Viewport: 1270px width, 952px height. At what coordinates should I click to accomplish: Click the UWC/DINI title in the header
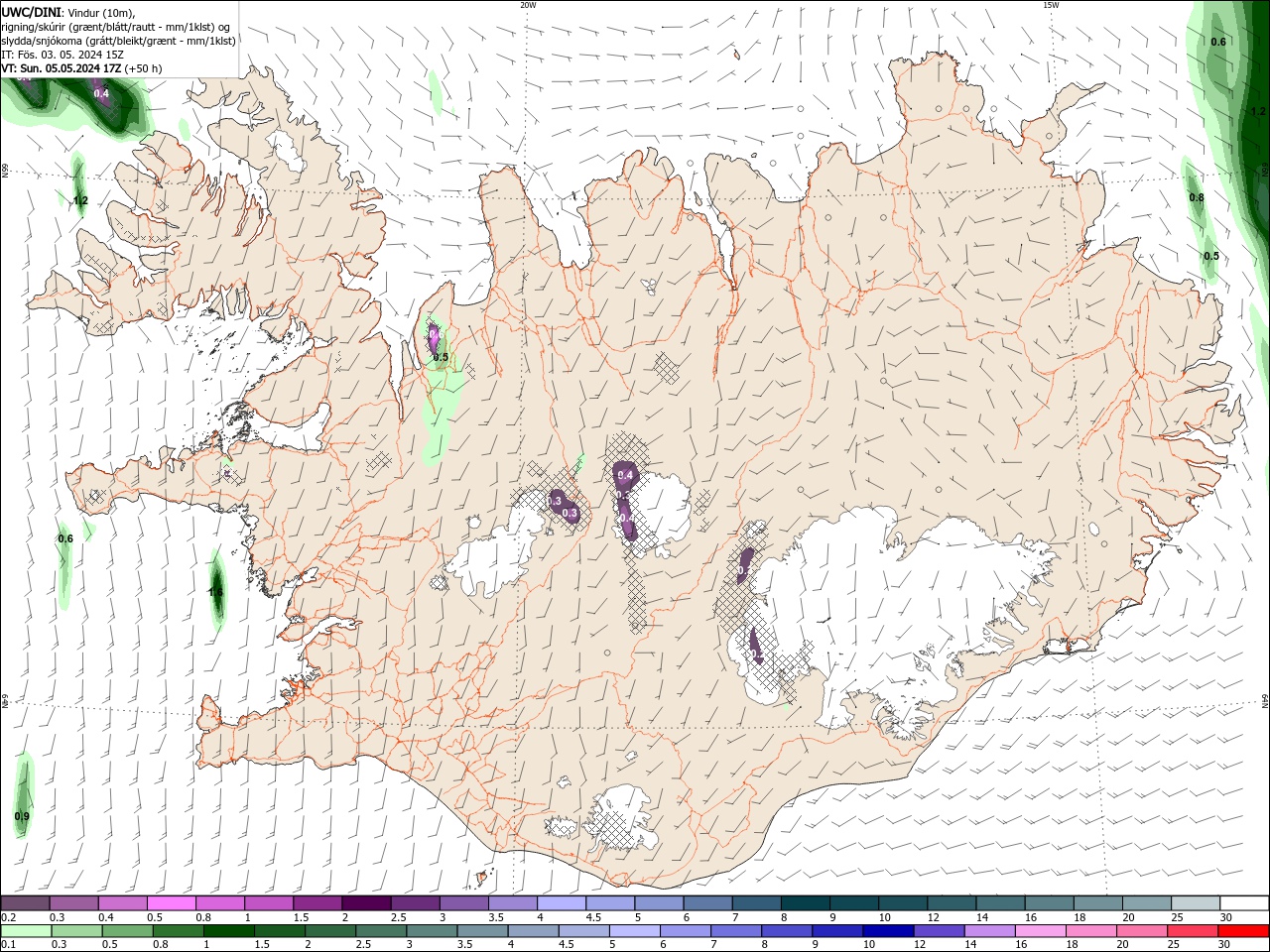[x=31, y=12]
